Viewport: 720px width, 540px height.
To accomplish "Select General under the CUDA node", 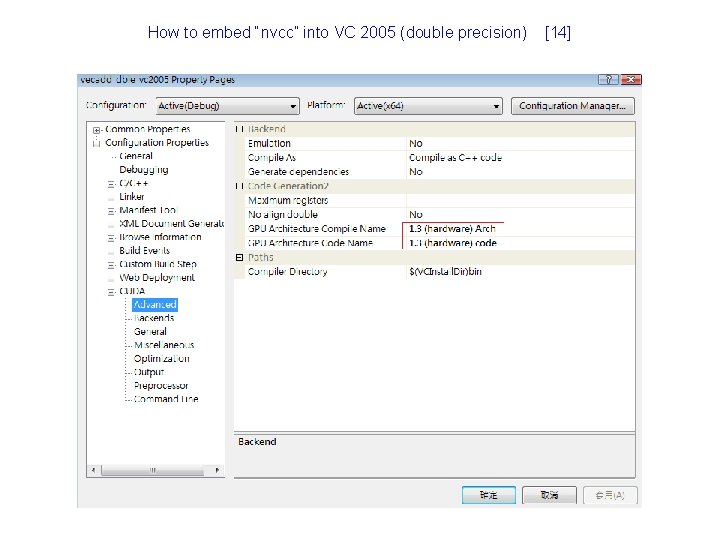I will [x=150, y=332].
